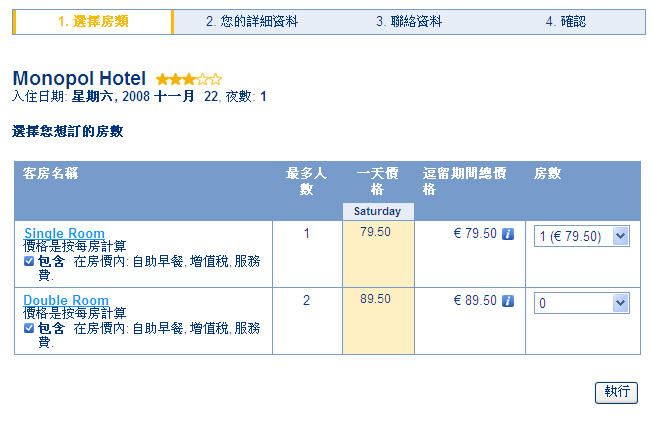Viewport: 652px width, 427px height.
Task: Click Double Room 89.50 daily price cell
Action: (x=376, y=299)
